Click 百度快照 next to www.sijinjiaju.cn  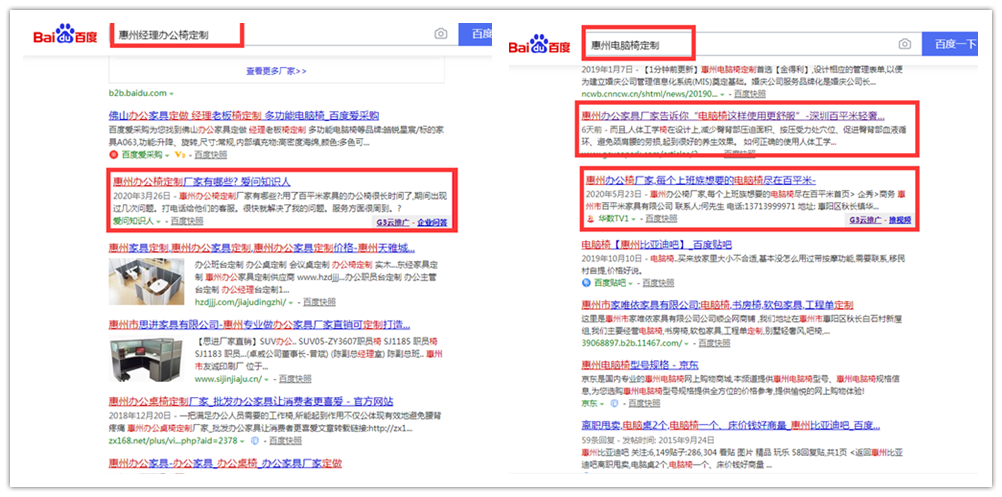pyautogui.click(x=295, y=379)
